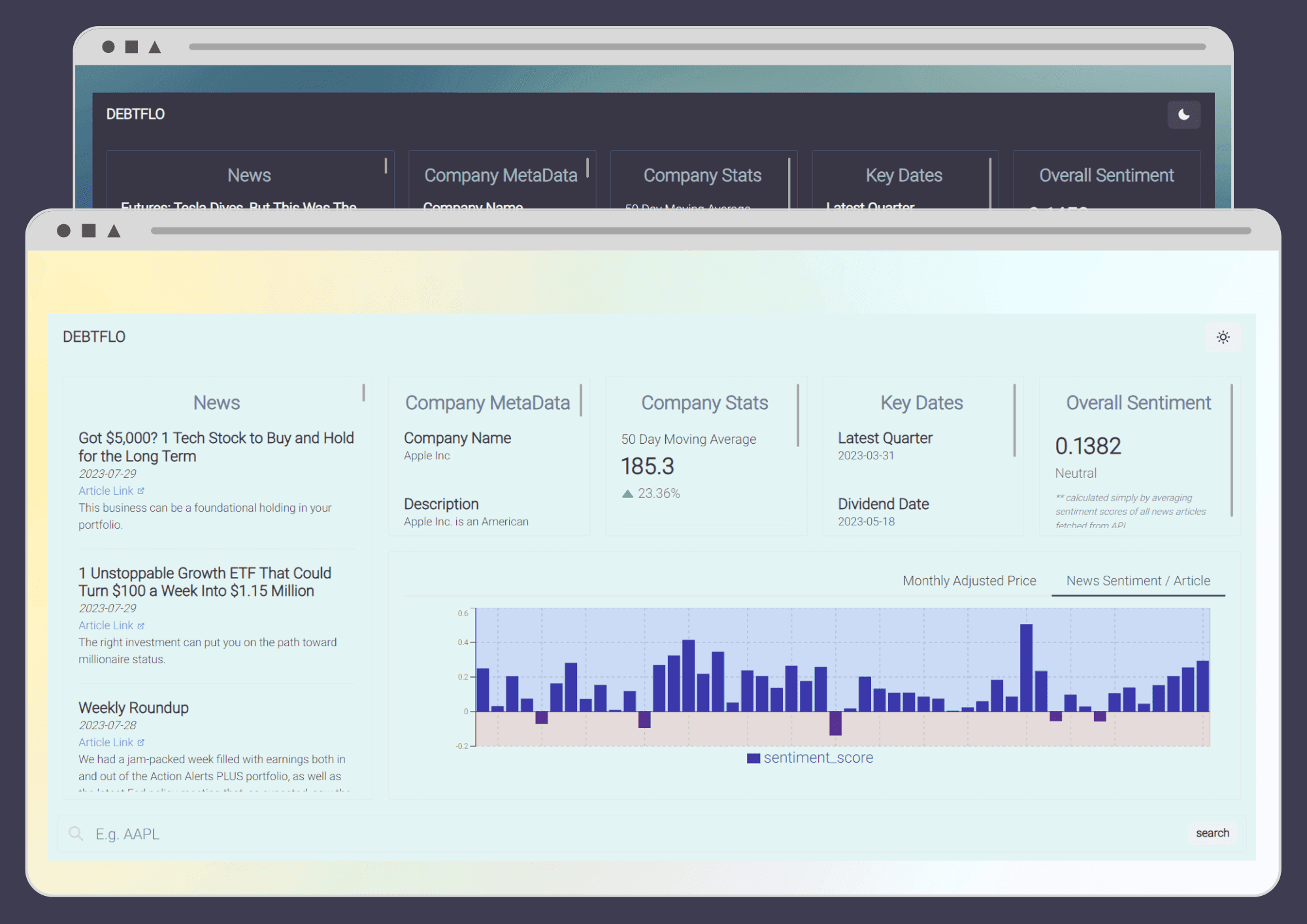
Task: Click '50 Day Moving Average' label in front window
Action: [x=688, y=439]
